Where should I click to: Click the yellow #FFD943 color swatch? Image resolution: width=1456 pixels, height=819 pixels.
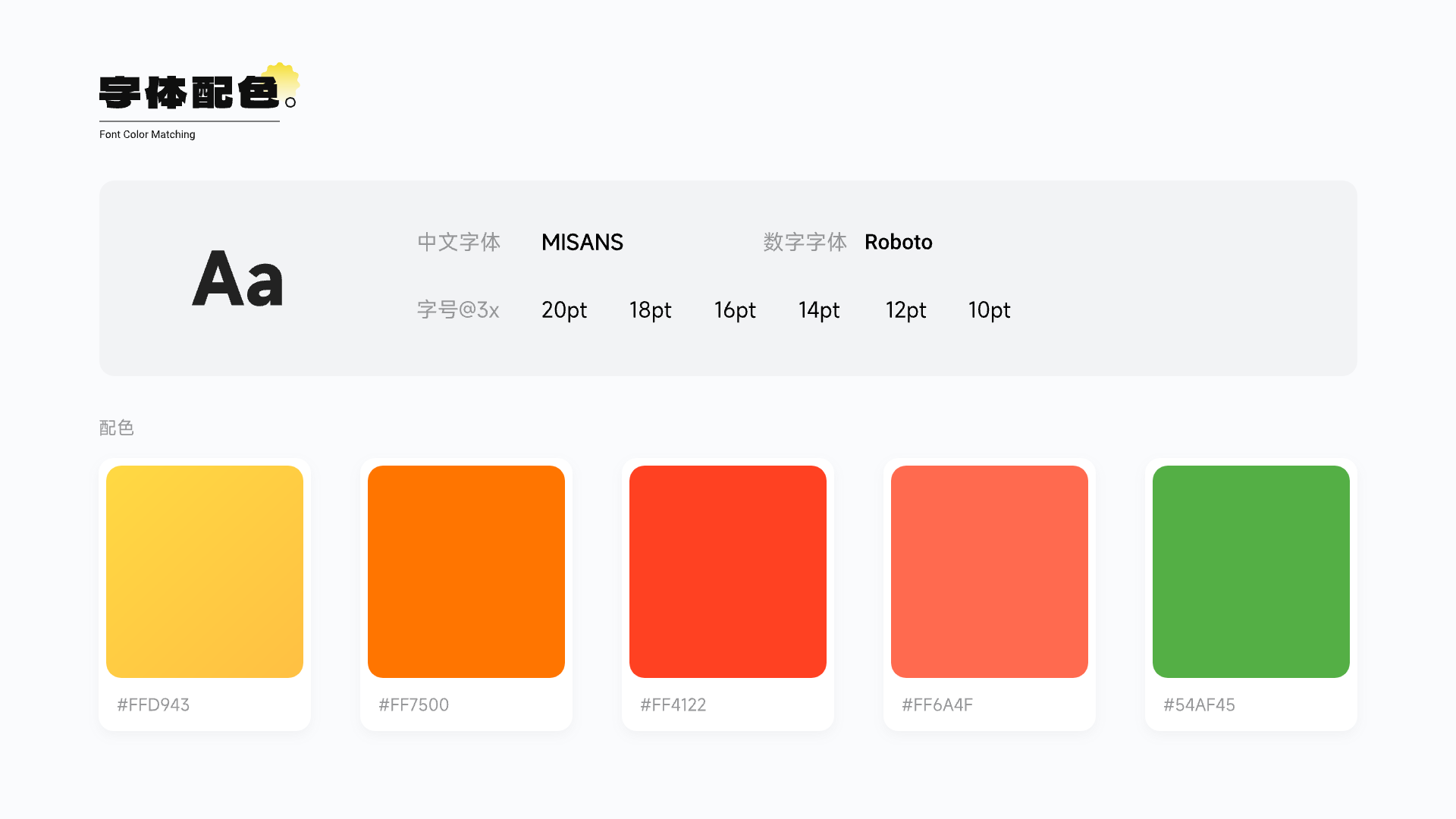[205, 571]
